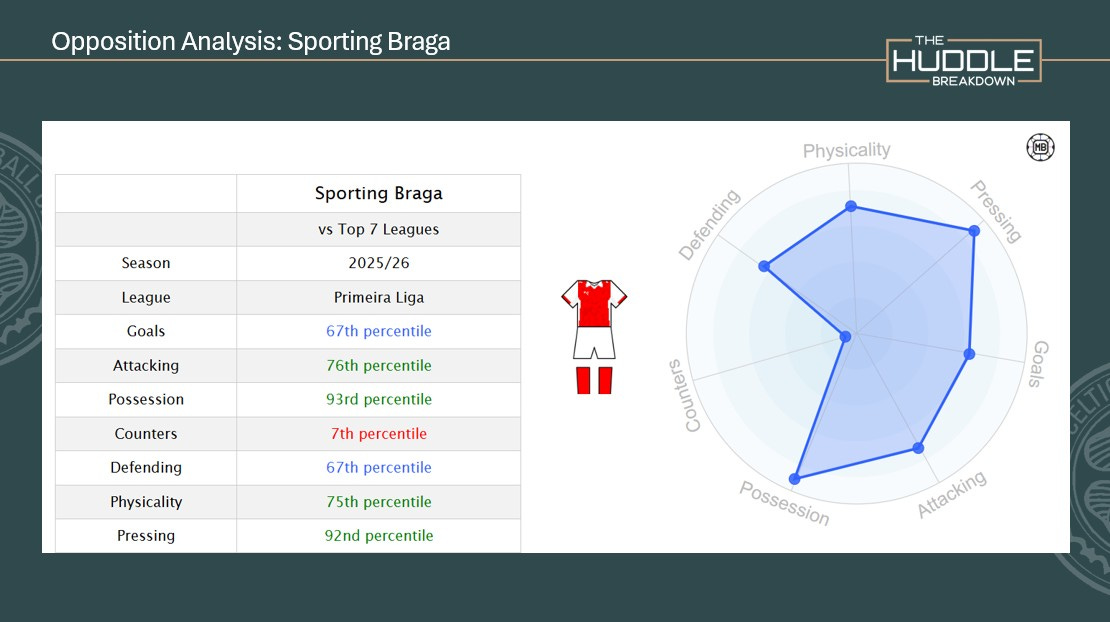Click the Counters data point on the radar
This screenshot has height=622, width=1110.
click(845, 337)
